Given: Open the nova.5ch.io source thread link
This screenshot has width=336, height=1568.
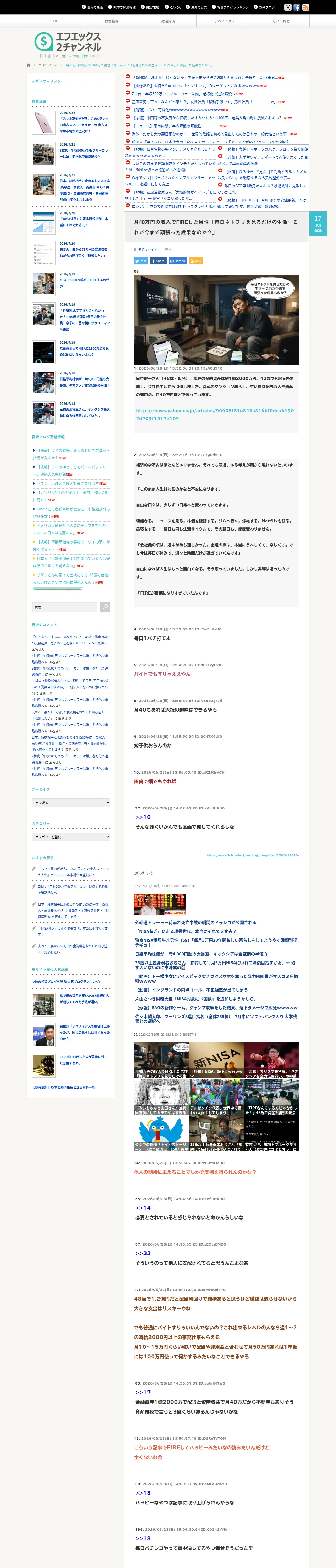Looking at the screenshot, I should point(253,855).
